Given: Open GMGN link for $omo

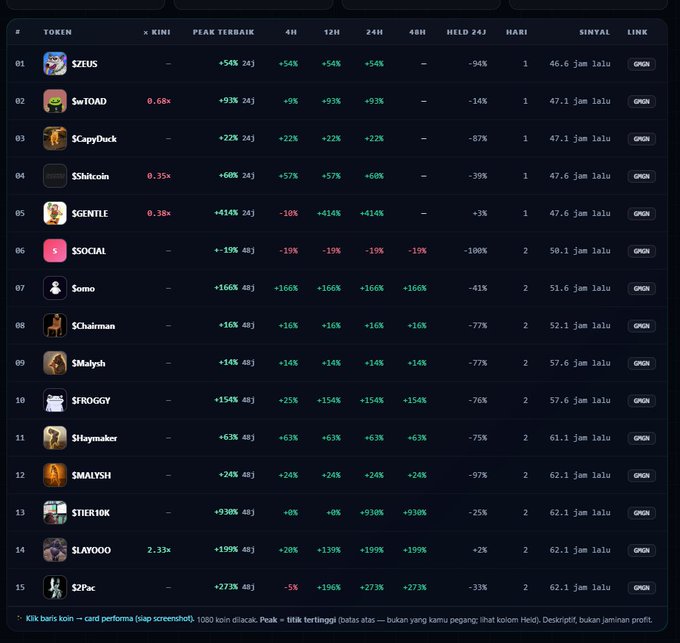Looking at the screenshot, I should 641,288.
